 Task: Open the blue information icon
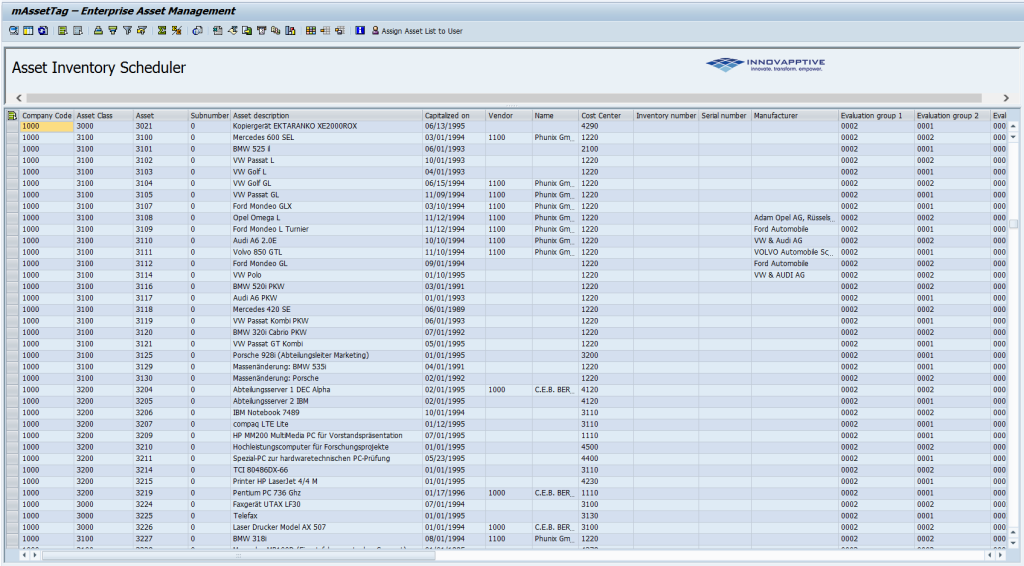coord(360,31)
